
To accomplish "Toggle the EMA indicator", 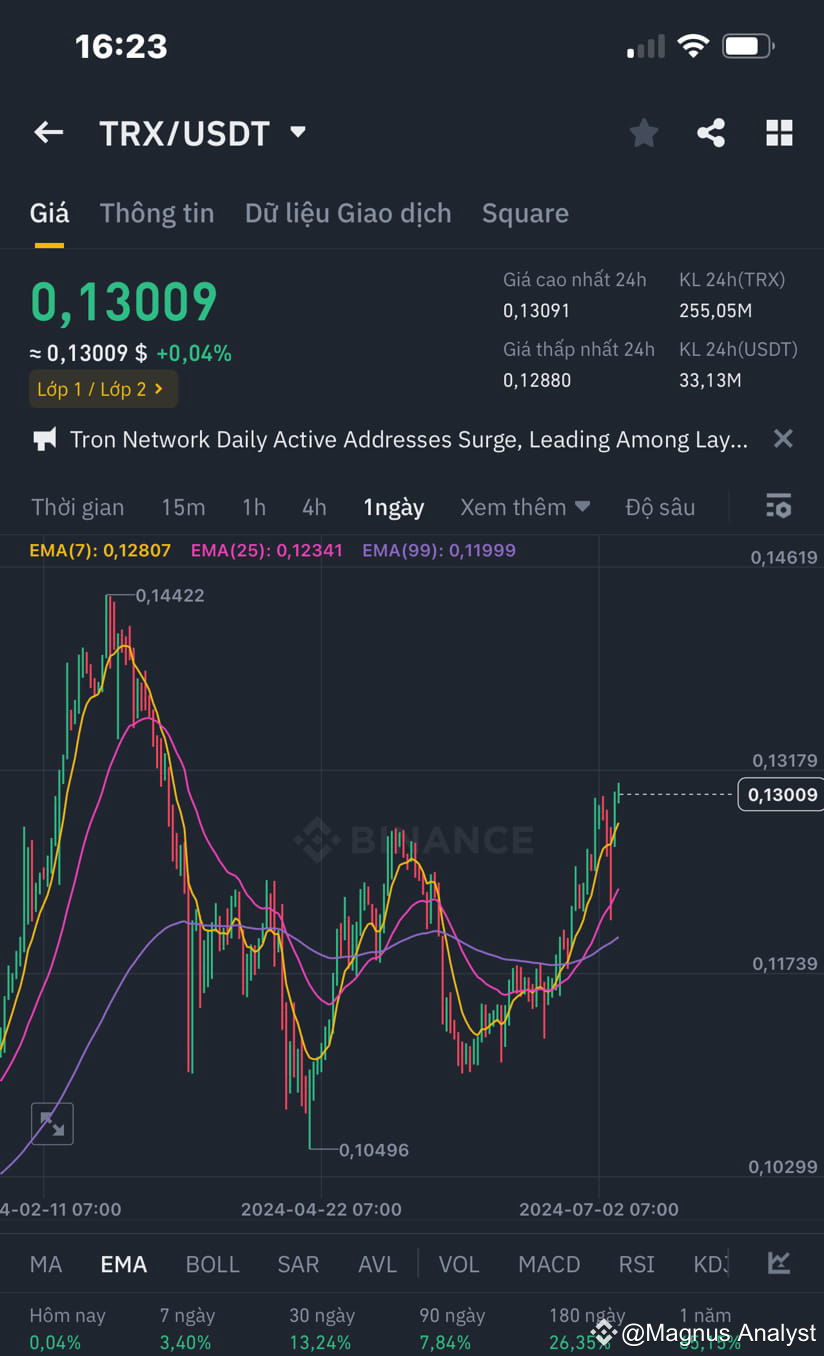I will pos(124,1264).
